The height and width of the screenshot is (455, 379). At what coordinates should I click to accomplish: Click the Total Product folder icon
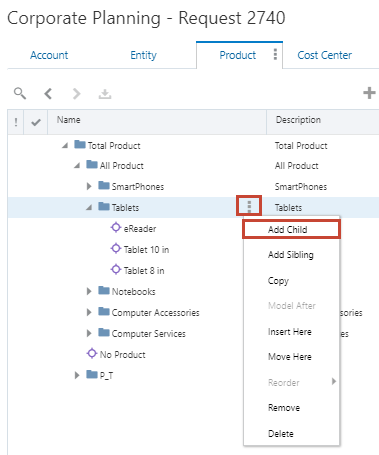coord(80,144)
